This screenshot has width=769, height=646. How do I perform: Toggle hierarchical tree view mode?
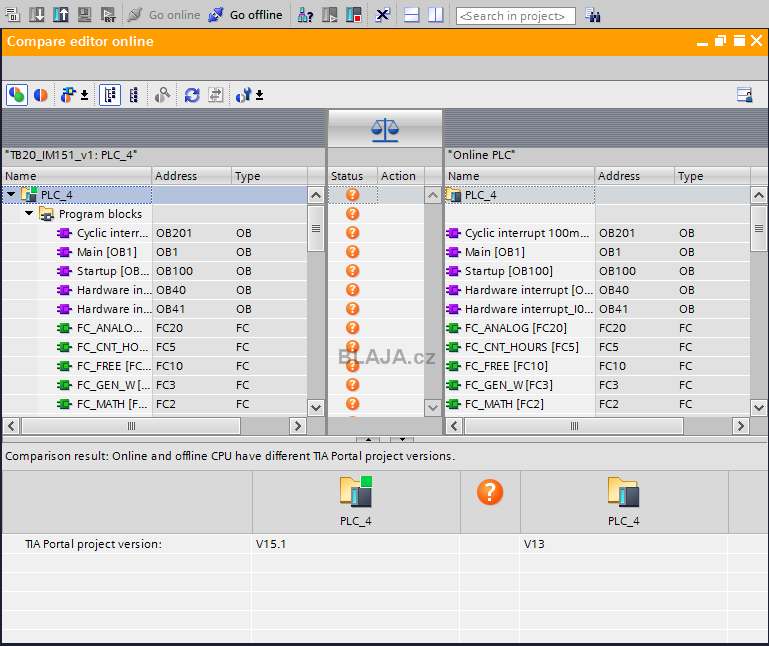(110, 95)
